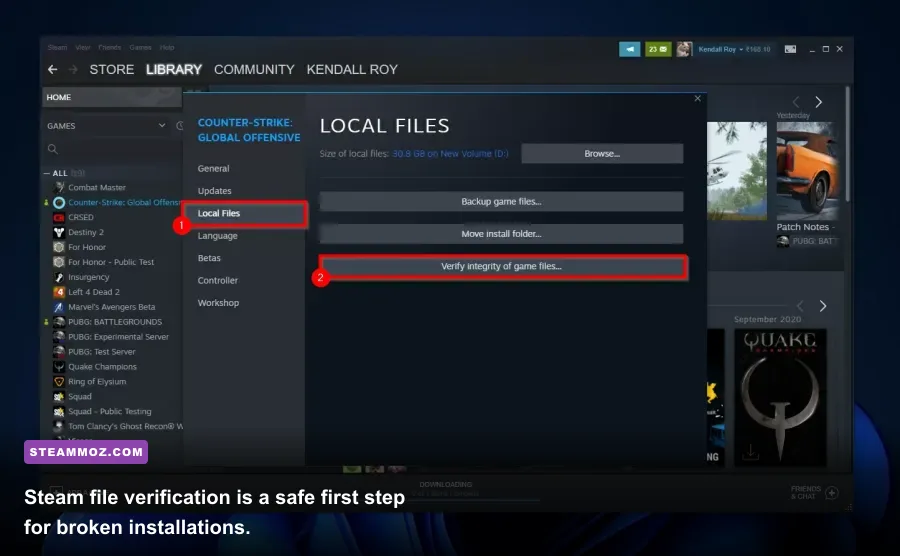Click previous arrow in the September 2020 row
900x556 pixels.
(800, 306)
